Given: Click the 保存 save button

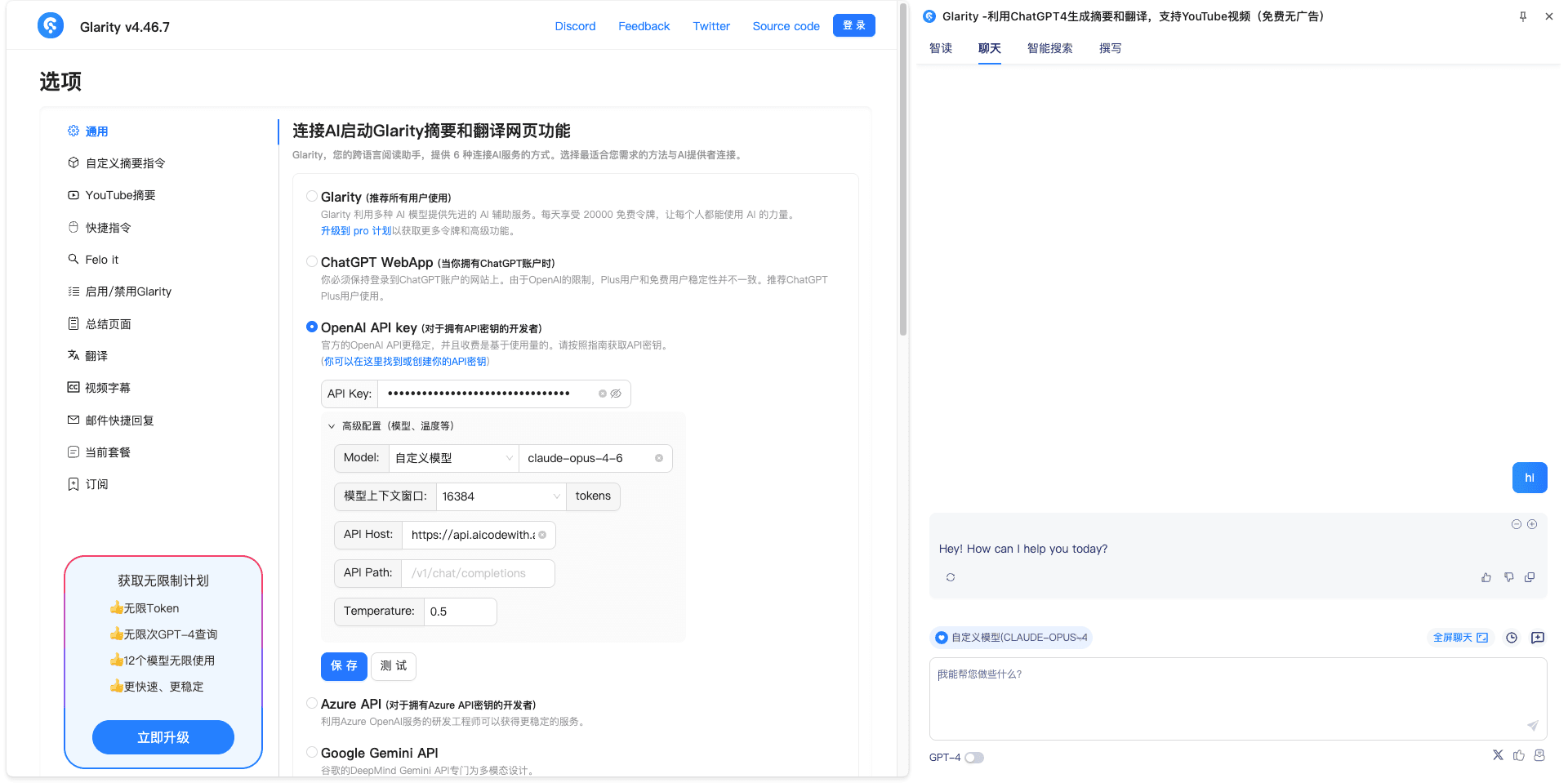Looking at the screenshot, I should point(344,666).
